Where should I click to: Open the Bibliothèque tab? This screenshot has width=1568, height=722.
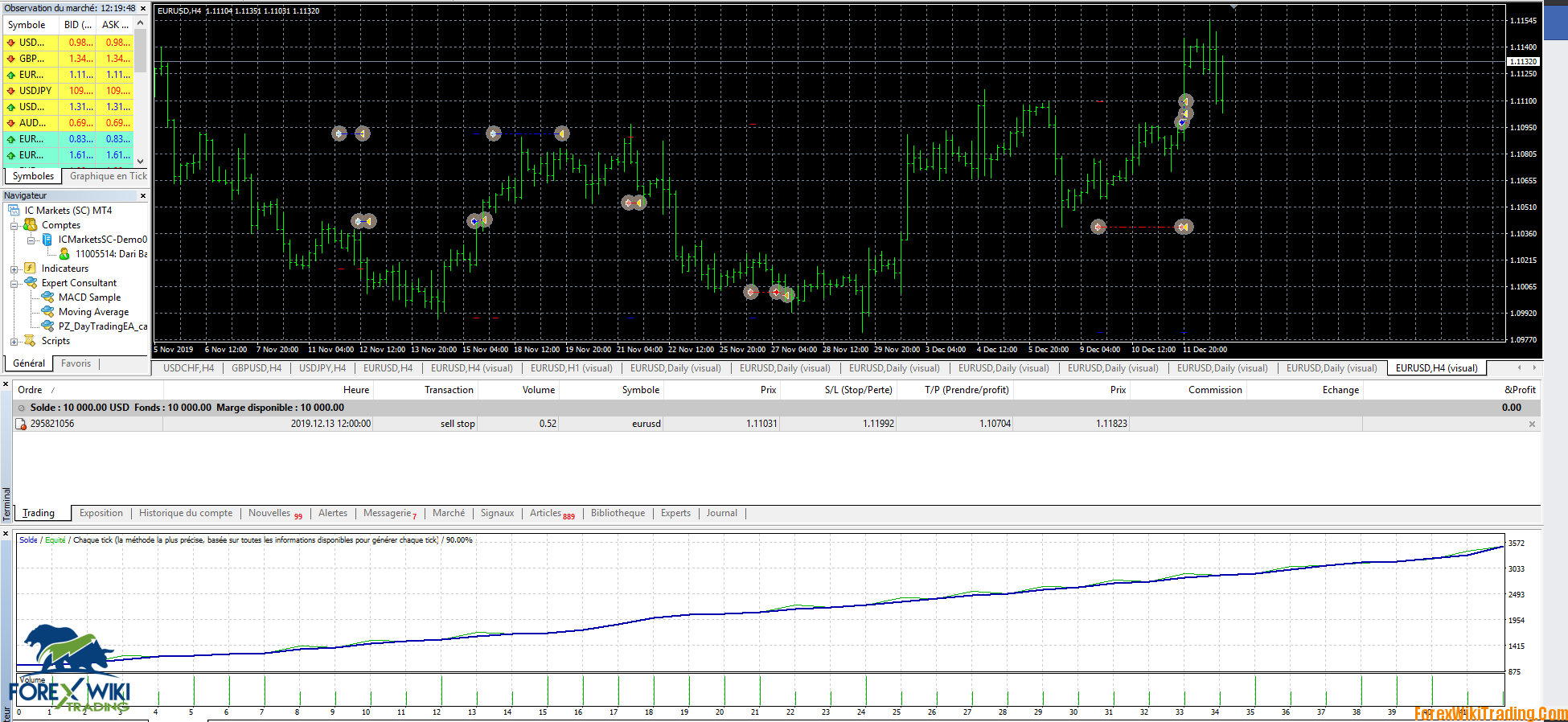coord(618,513)
